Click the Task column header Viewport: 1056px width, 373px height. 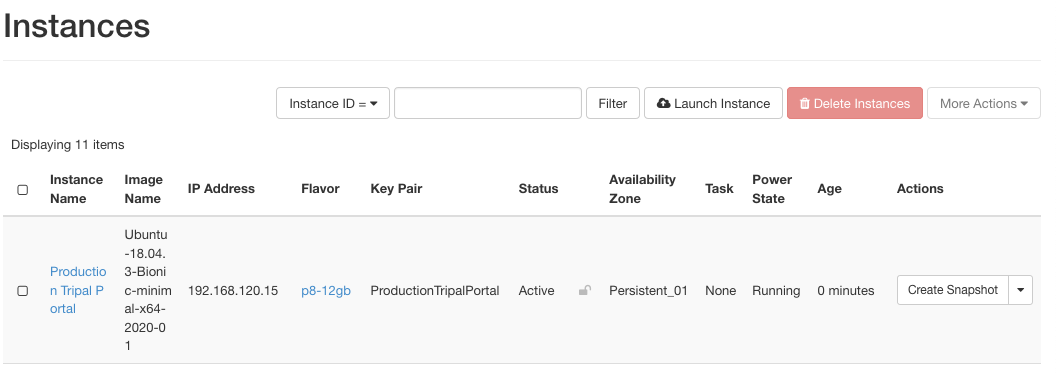click(x=719, y=189)
